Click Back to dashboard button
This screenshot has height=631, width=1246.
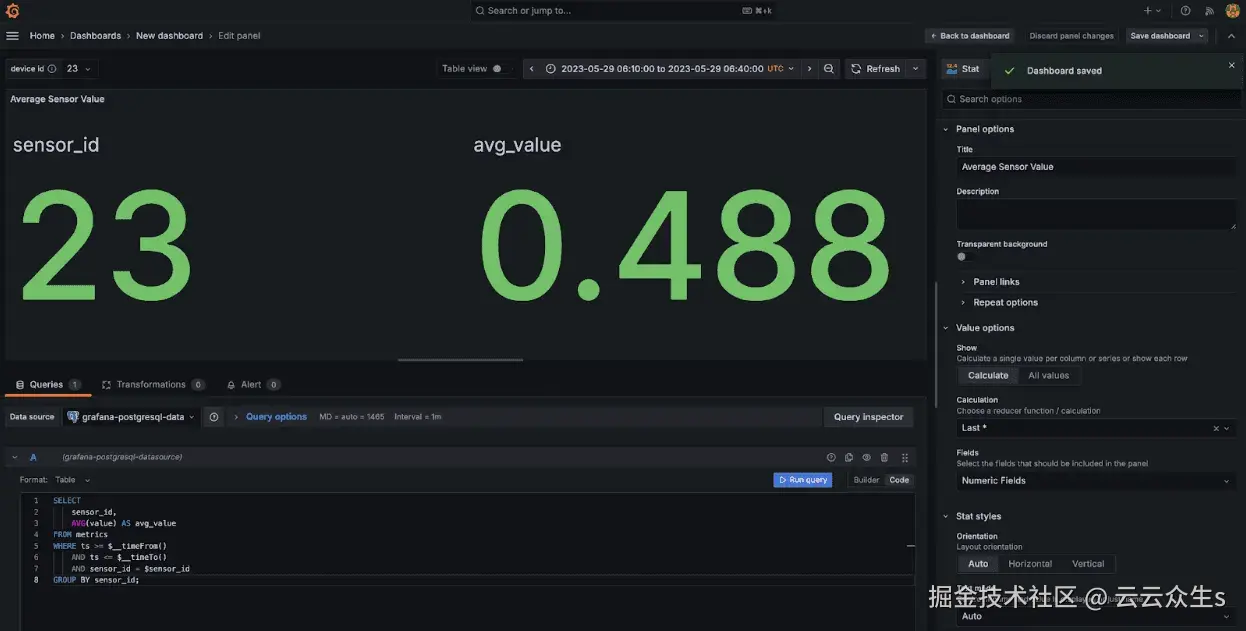pos(969,36)
